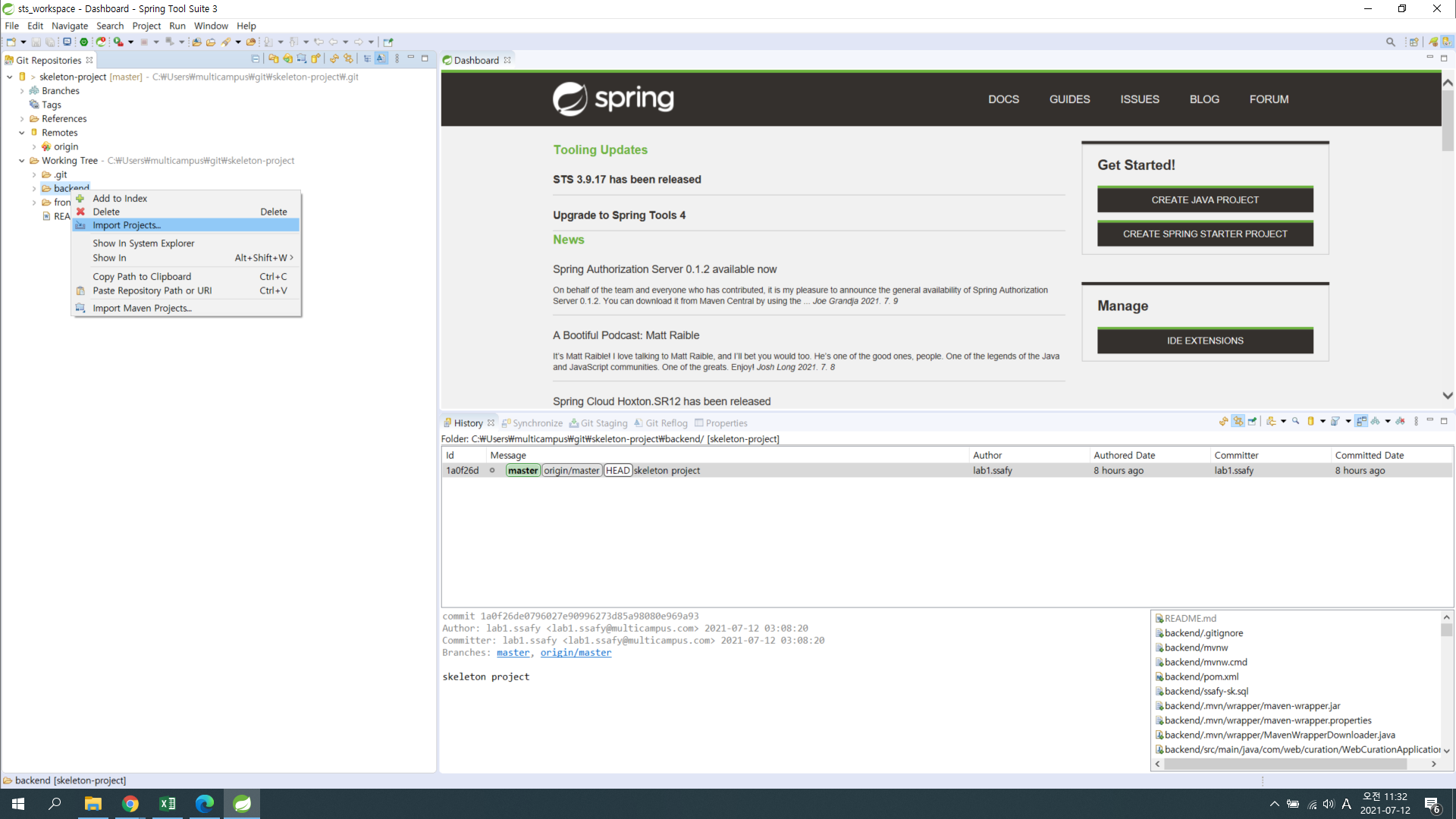The width and height of the screenshot is (1456, 819).
Task: Click Clone a Git Repository icon
Action: [x=287, y=58]
